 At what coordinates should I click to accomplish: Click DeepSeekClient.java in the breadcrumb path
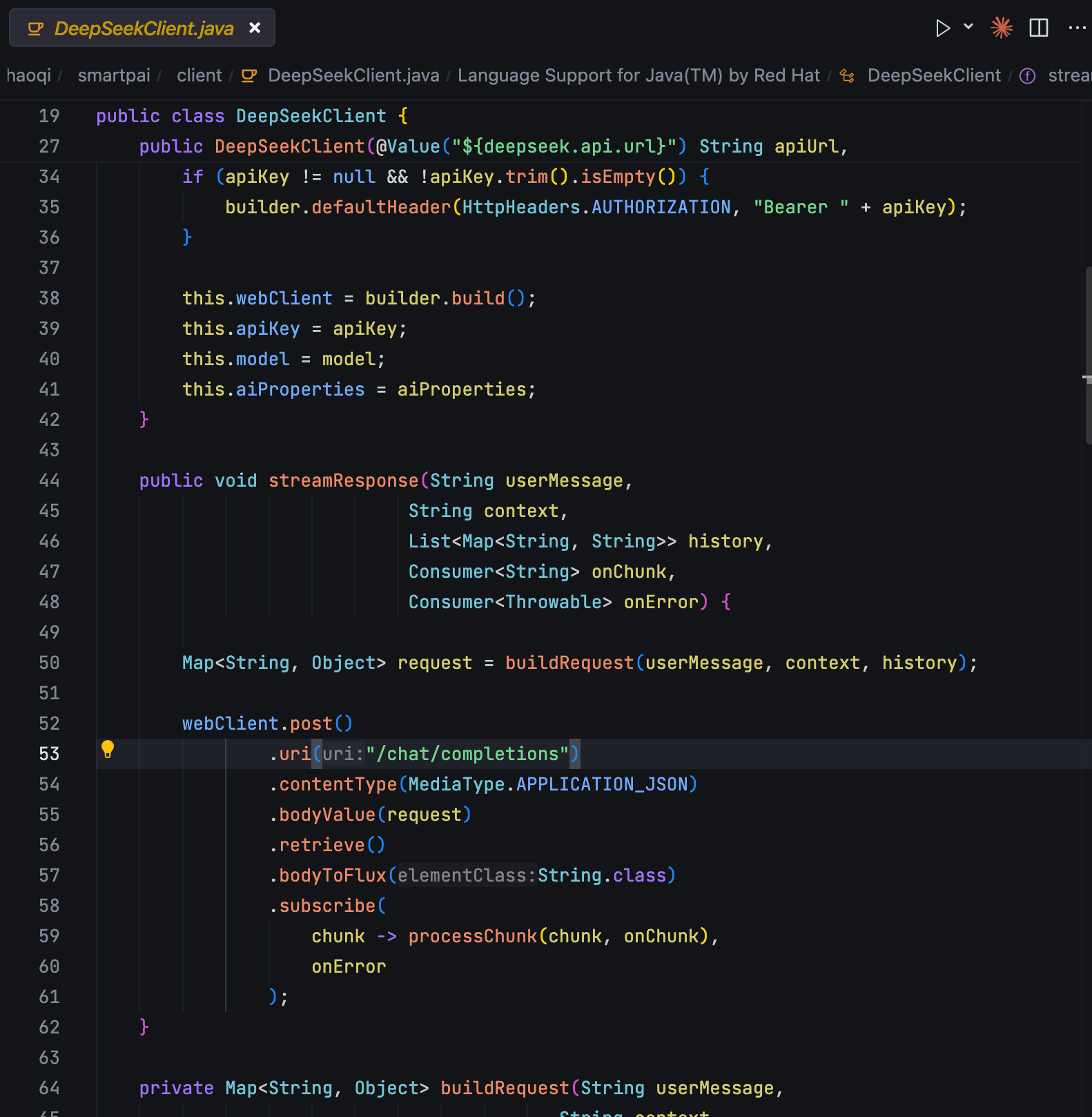353,75
